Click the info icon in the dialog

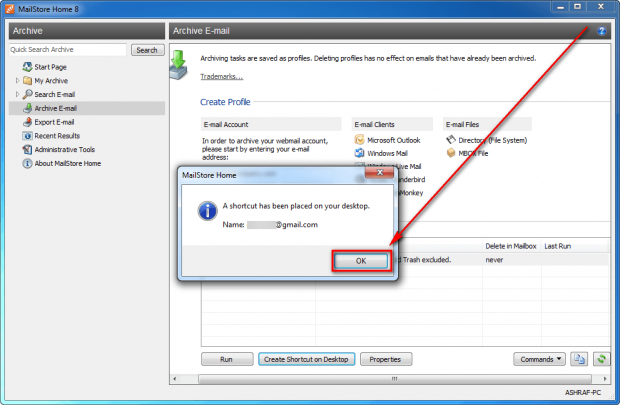click(208, 211)
